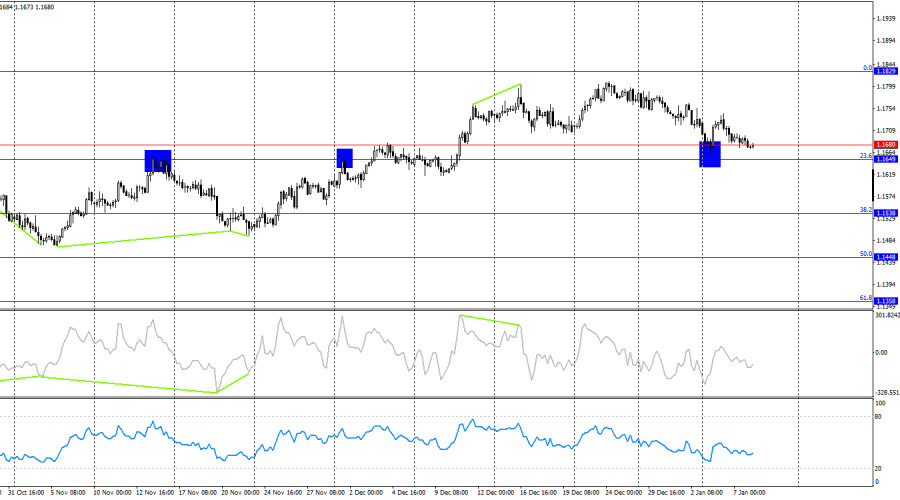900x500 pixels.
Task: Click the 7 Jan 00:00 time axis label
Action: (751, 493)
